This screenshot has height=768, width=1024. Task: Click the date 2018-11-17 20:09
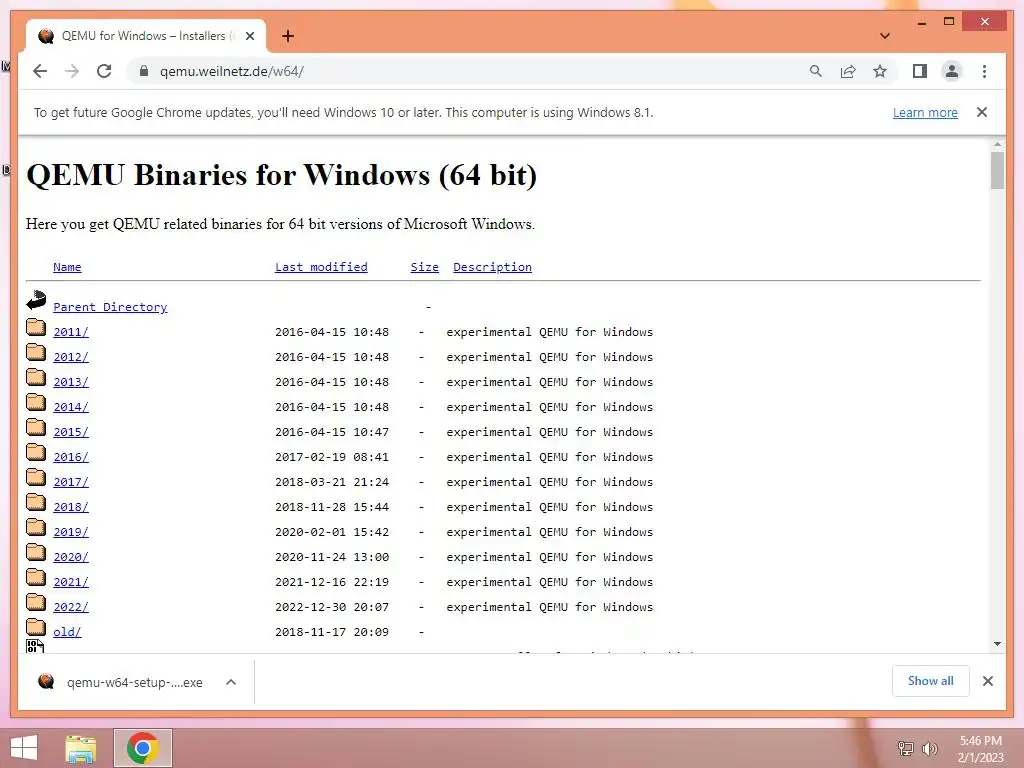point(332,632)
